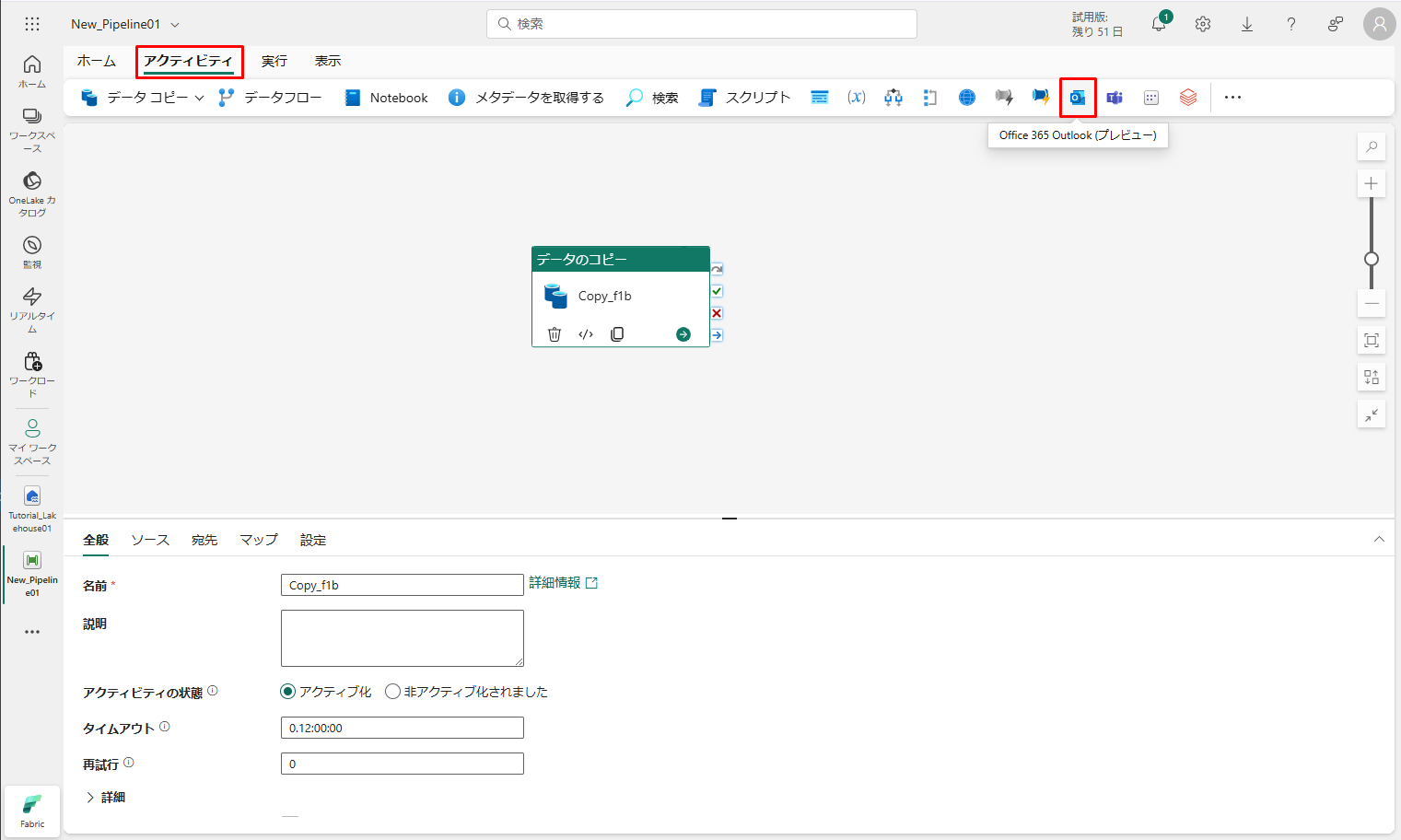Open the 実行 ribbon tab
Screen dimensions: 1401x840
tap(274, 62)
